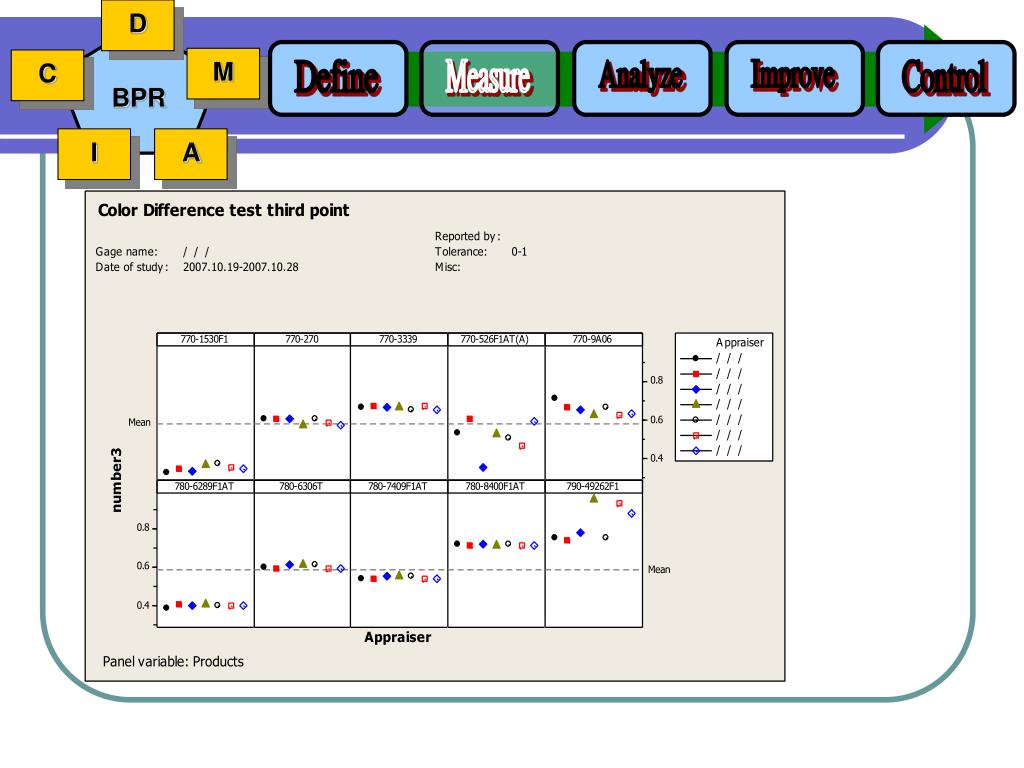Select the Analyze phase button
Image resolution: width=1024 pixels, height=768 pixels.
(642, 78)
